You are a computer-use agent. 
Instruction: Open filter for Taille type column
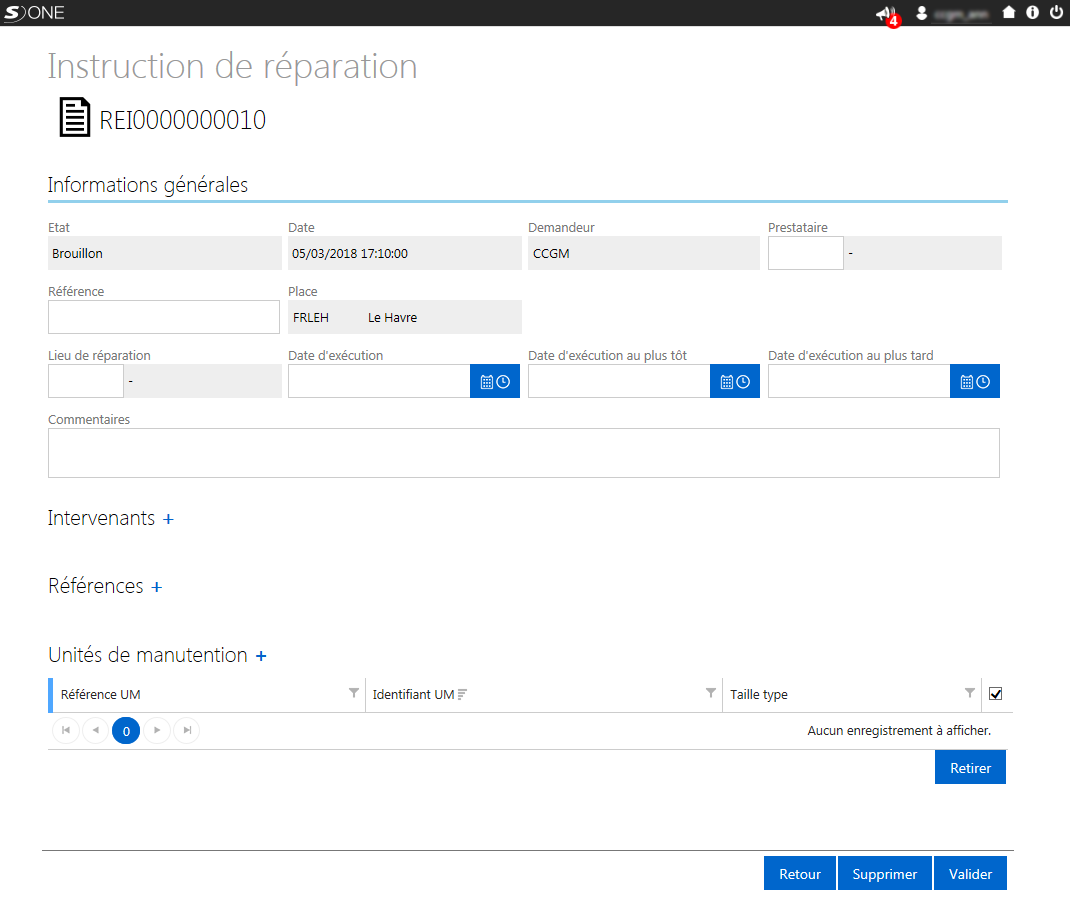point(970,694)
